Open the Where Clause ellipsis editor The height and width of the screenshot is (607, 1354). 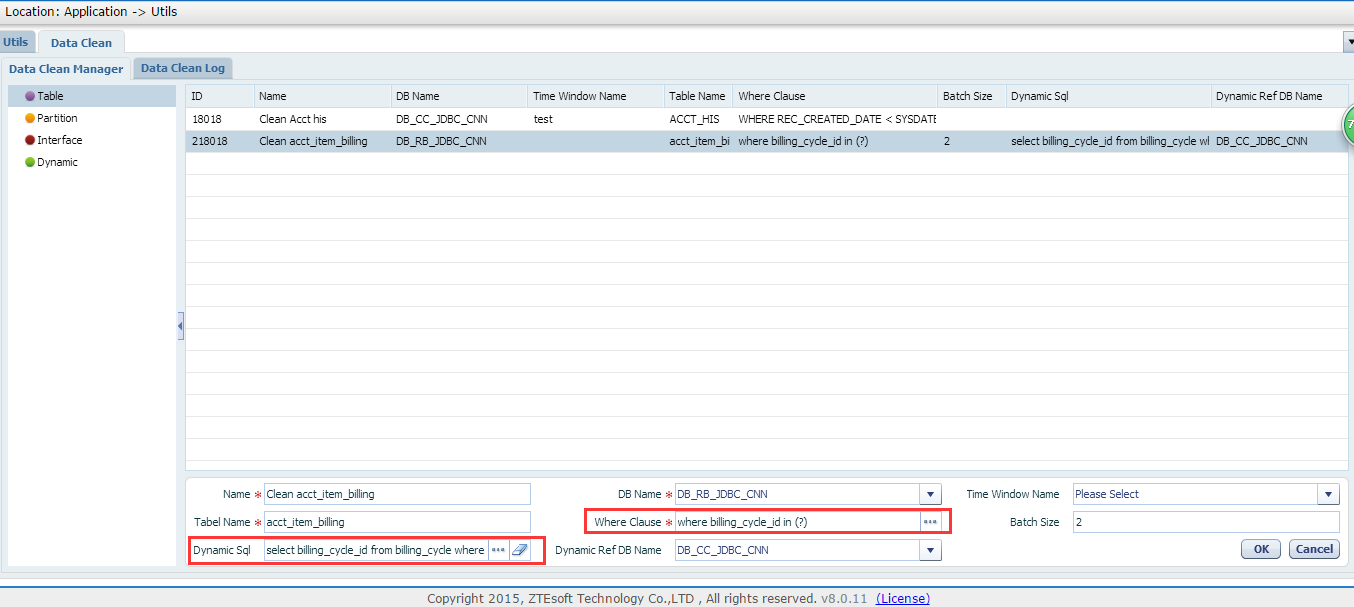(930, 522)
